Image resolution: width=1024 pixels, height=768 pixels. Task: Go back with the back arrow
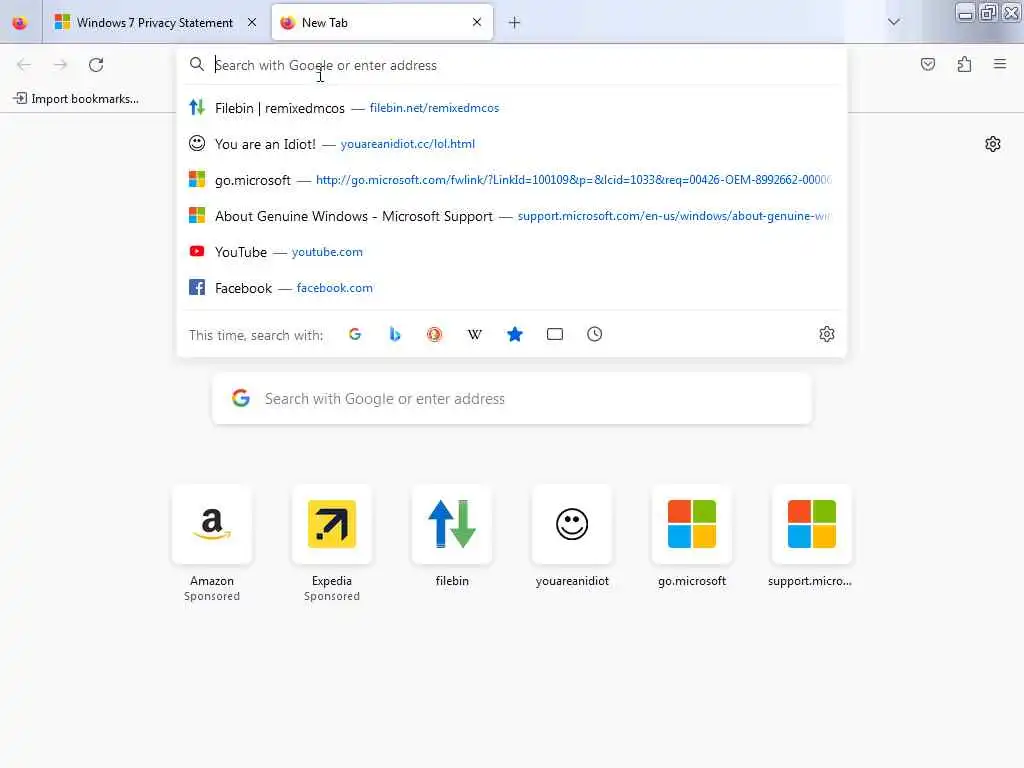click(x=24, y=65)
